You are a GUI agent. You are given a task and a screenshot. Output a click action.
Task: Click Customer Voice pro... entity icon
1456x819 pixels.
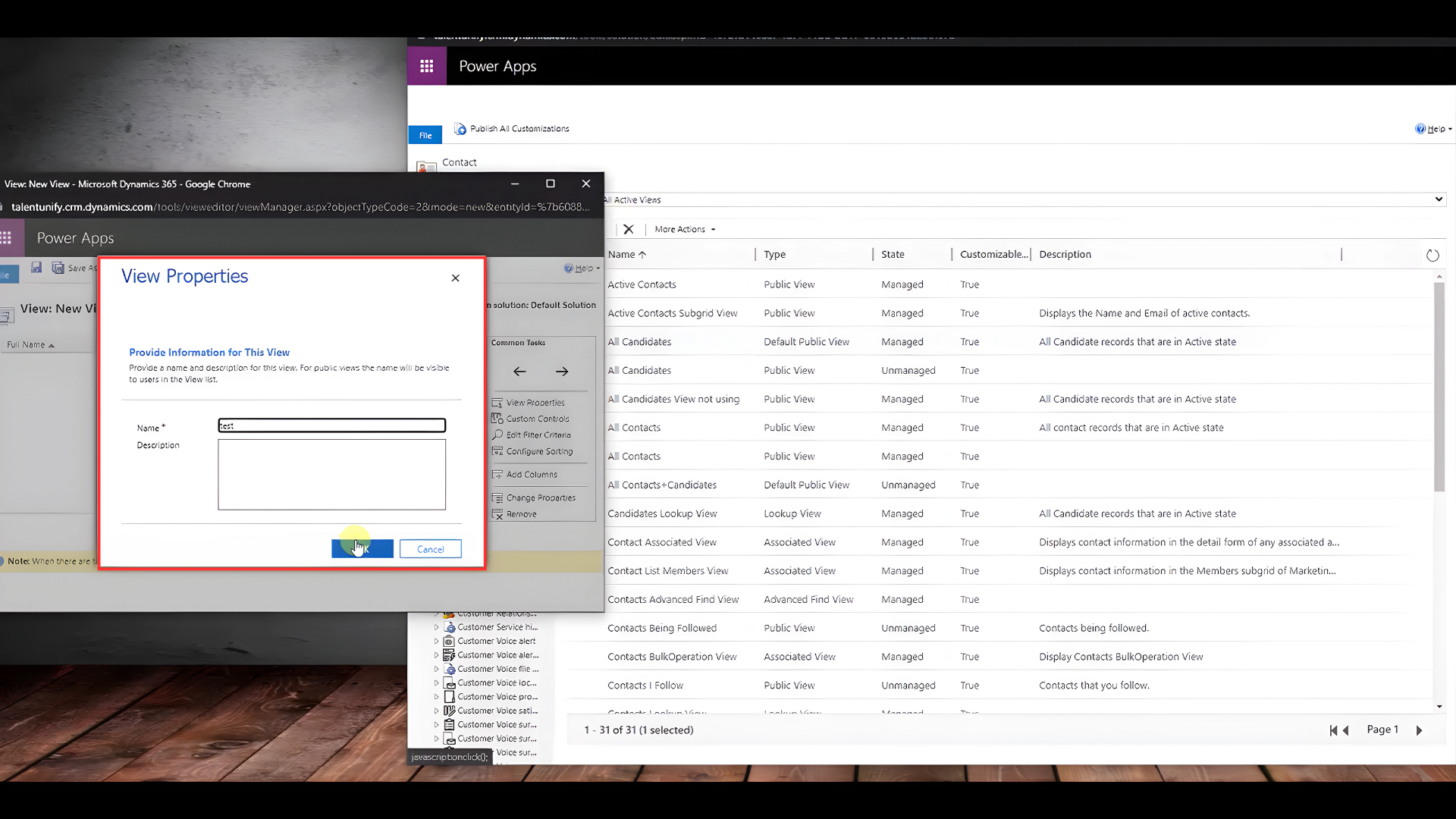449,697
